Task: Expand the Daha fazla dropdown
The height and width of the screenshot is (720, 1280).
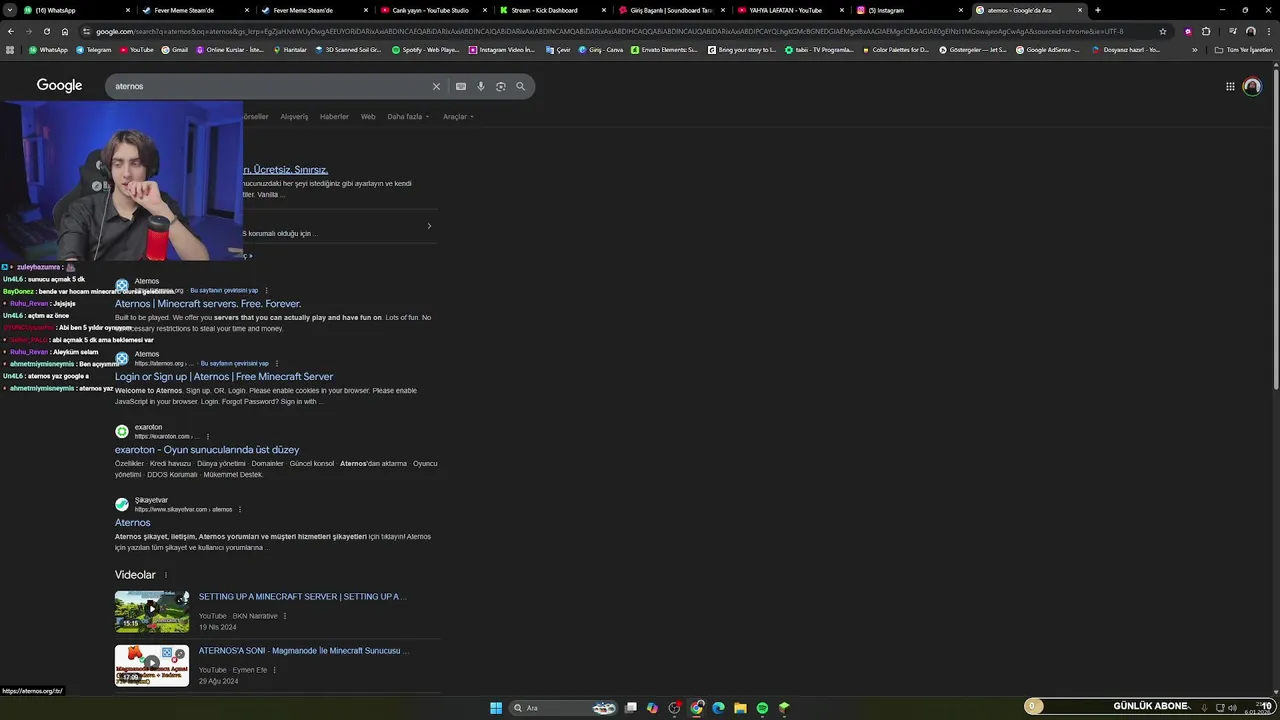Action: tap(408, 117)
